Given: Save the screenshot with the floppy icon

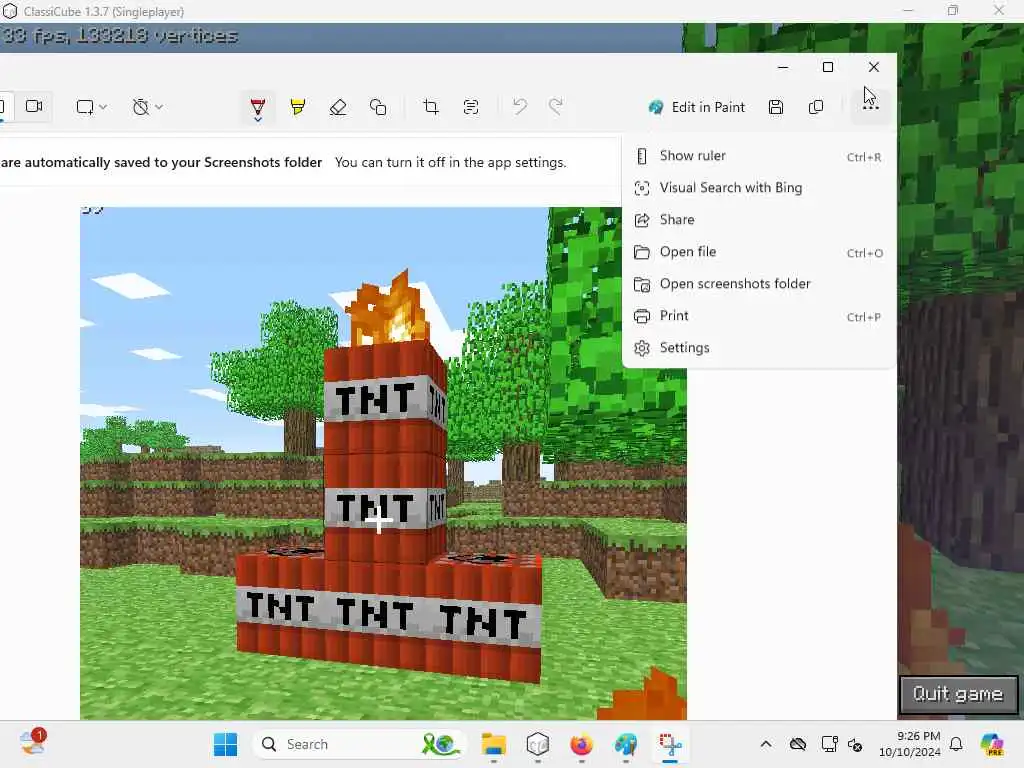Looking at the screenshot, I should click(x=776, y=107).
